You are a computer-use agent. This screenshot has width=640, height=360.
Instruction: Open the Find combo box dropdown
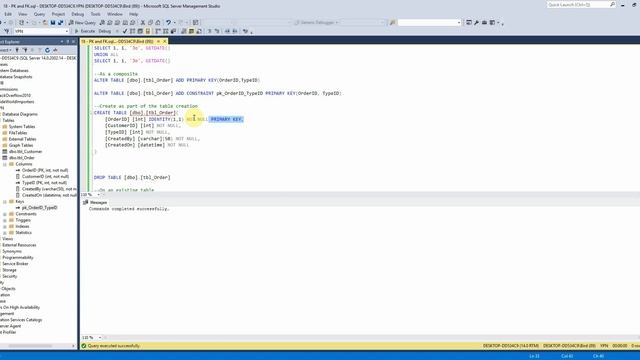tap(459, 22)
